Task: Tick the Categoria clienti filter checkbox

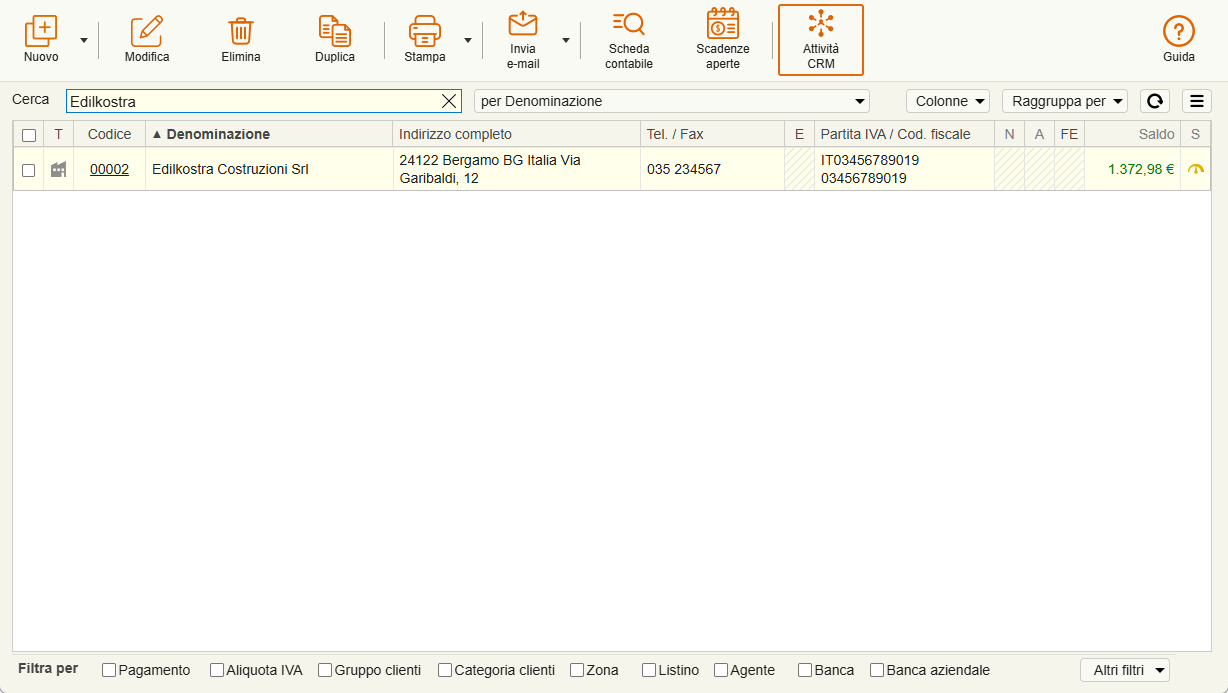Action: (445, 670)
